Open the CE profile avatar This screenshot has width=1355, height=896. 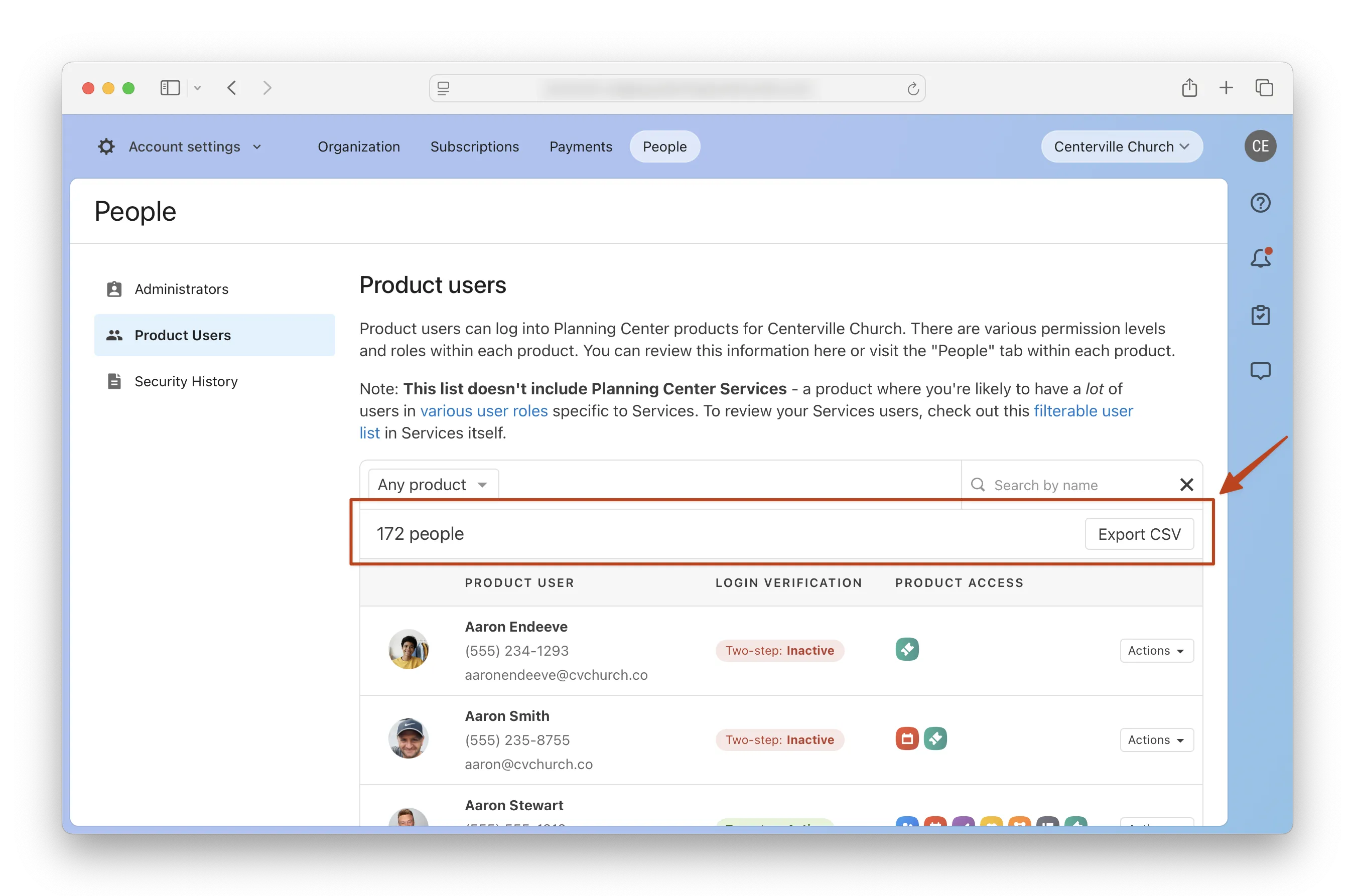click(1260, 146)
